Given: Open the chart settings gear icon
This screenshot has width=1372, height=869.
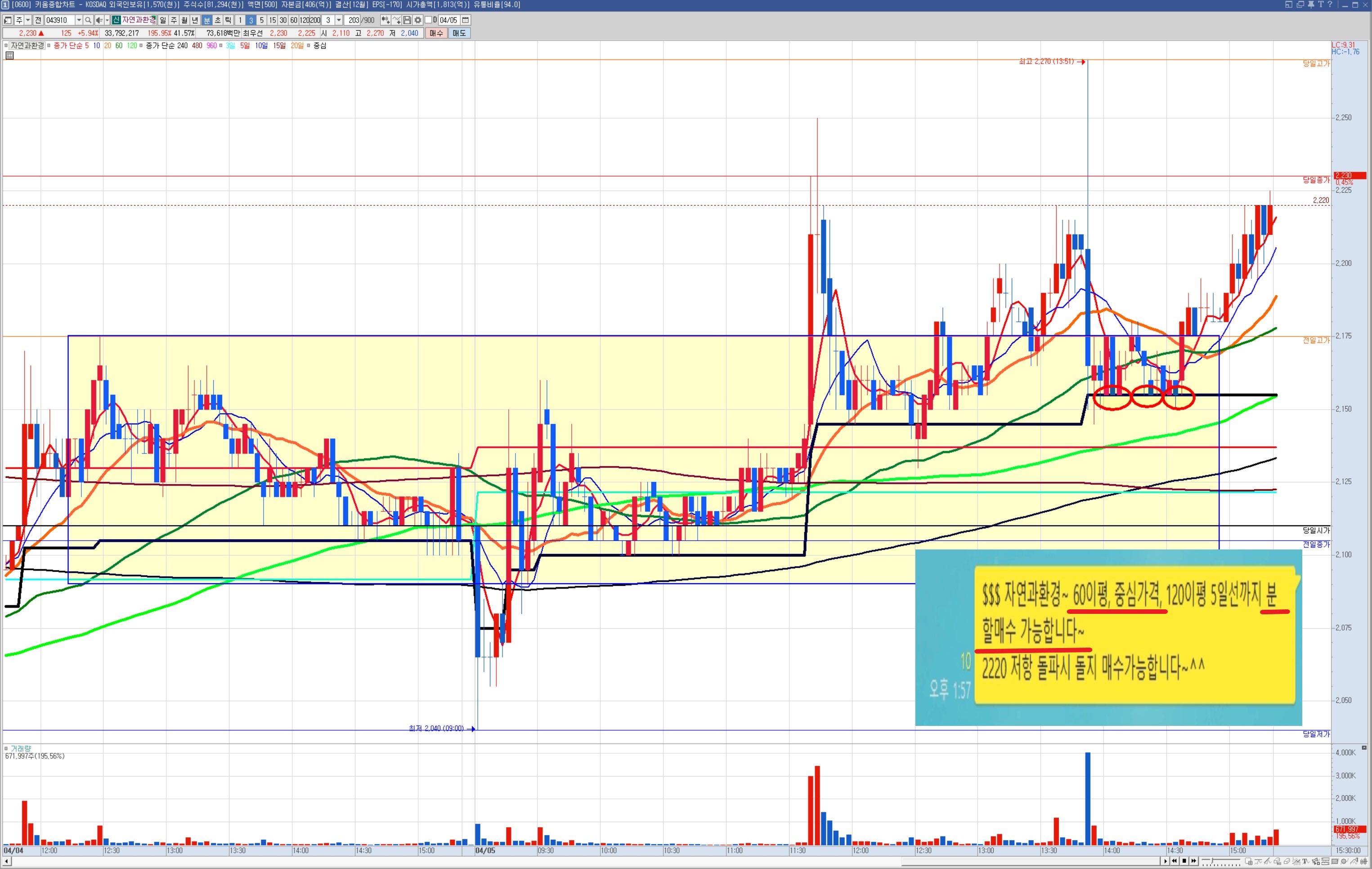Looking at the screenshot, I should [417, 21].
